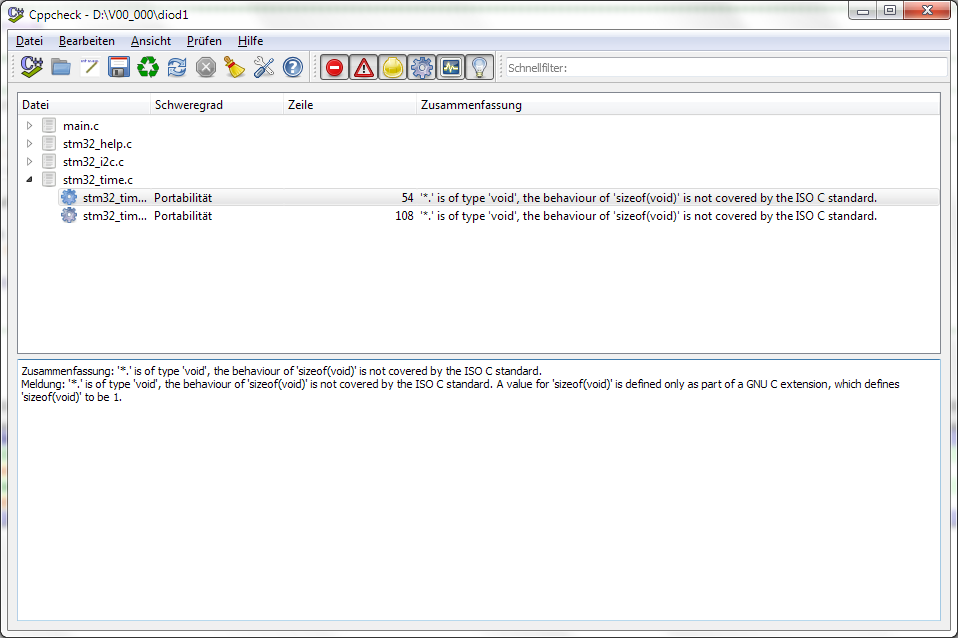Sort by the Datei column header
Image resolution: width=958 pixels, height=638 pixels.
(84, 104)
